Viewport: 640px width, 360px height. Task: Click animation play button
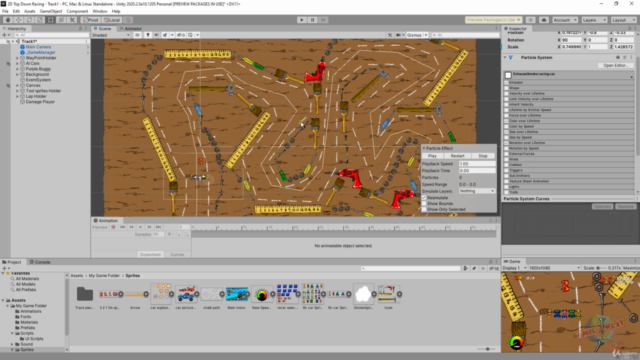tap(140, 227)
